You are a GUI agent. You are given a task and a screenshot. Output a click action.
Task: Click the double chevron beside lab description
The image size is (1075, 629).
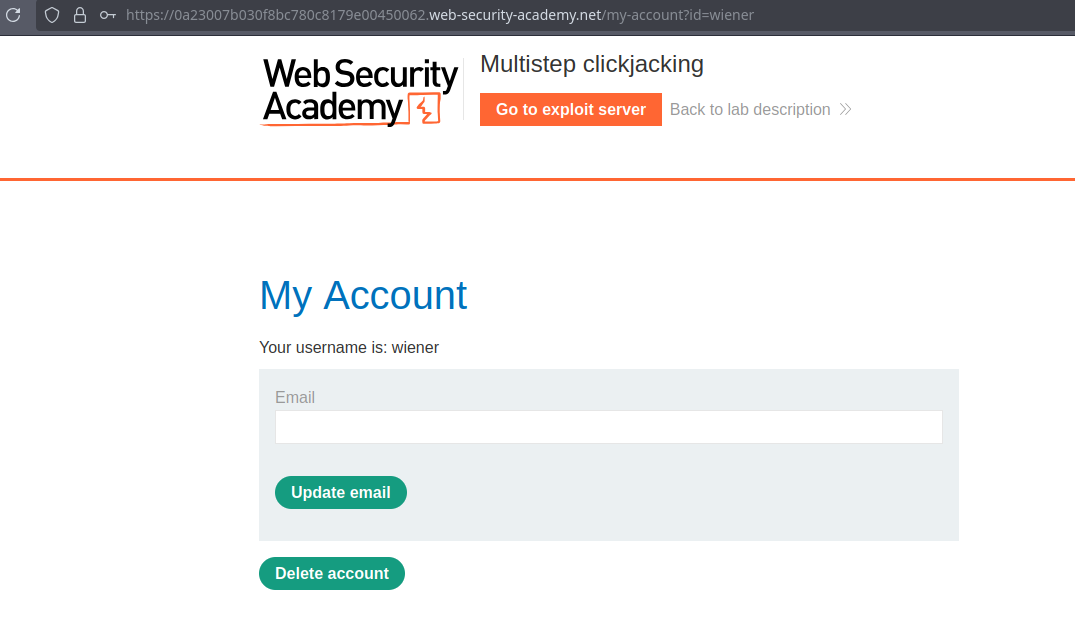click(845, 109)
